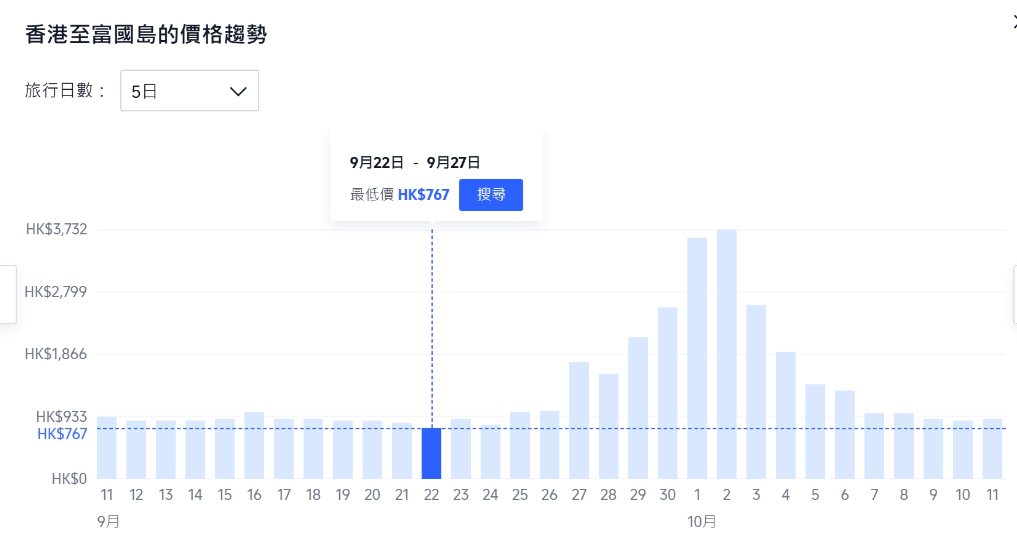
Task: Click the HK$767 lowest price in tooltip
Action: pyautogui.click(x=424, y=195)
